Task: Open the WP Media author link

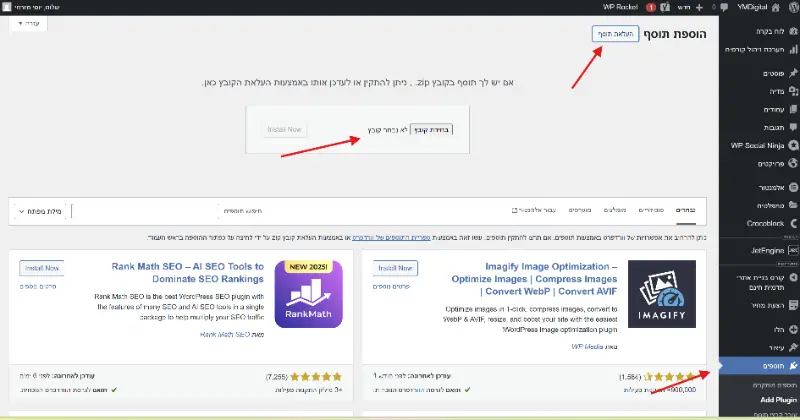Action: [587, 347]
